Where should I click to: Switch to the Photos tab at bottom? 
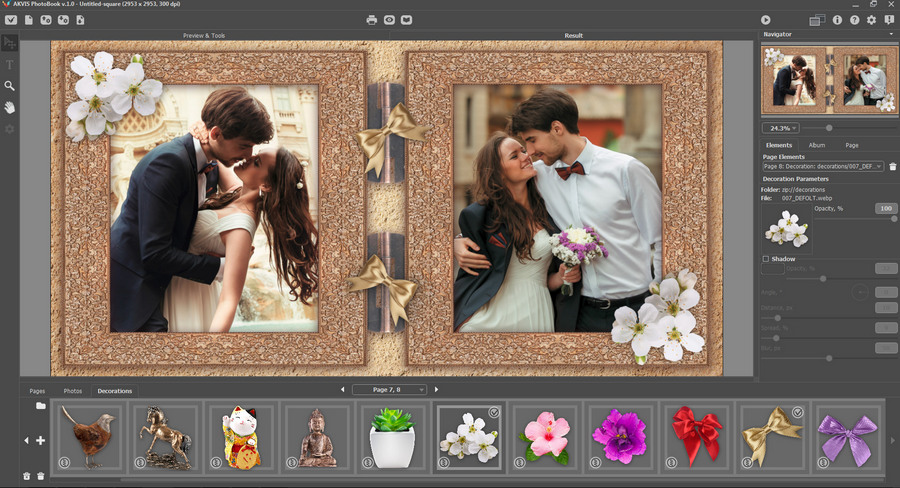[72, 391]
